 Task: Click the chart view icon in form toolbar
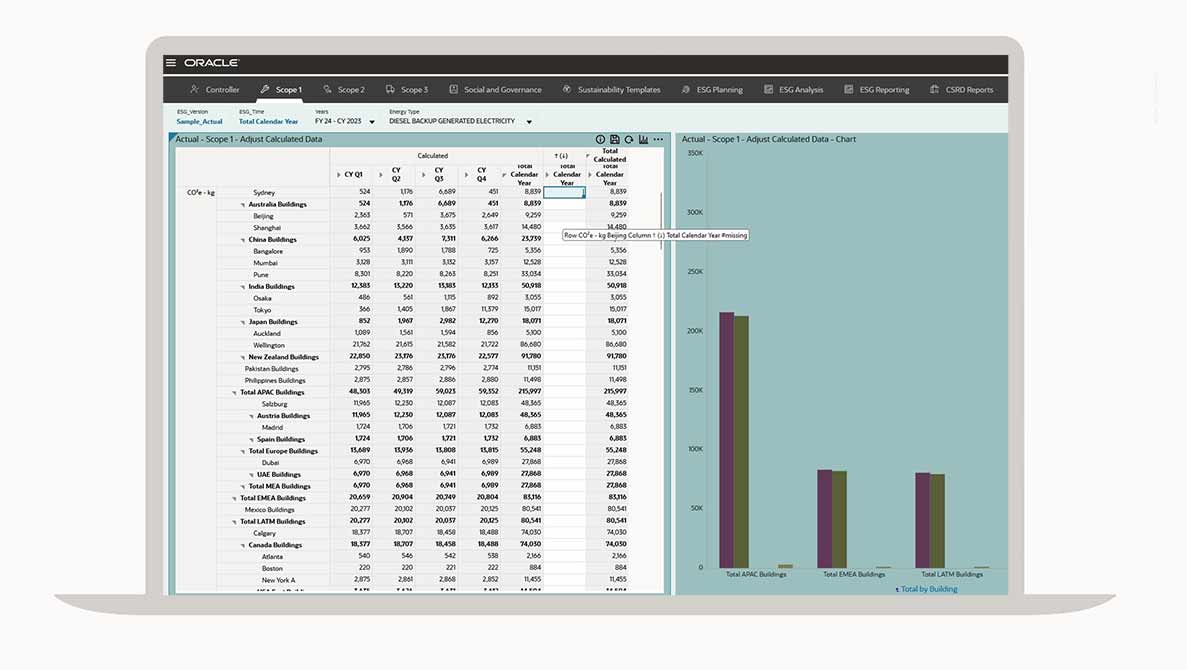pos(643,140)
